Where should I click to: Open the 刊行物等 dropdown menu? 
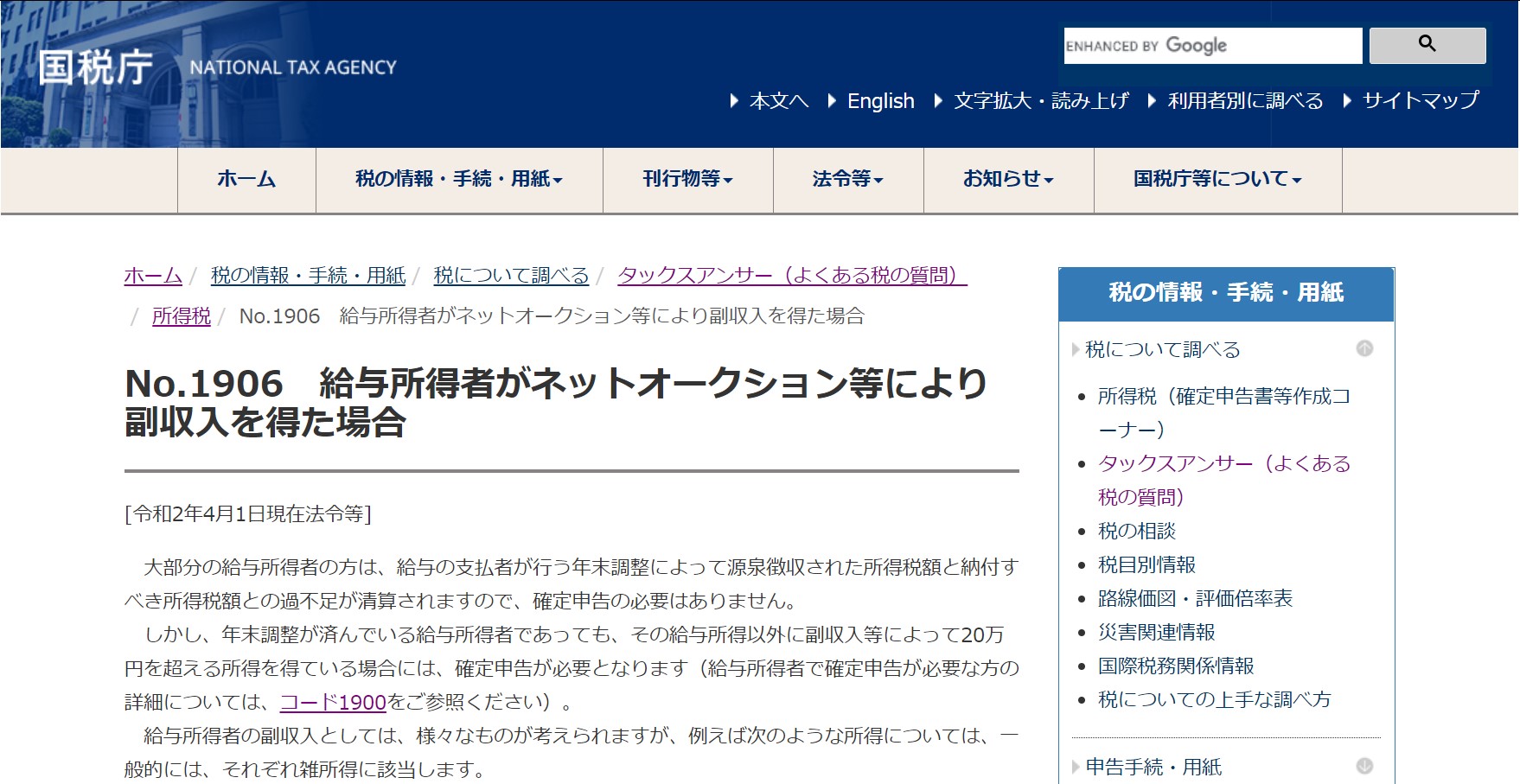(687, 179)
